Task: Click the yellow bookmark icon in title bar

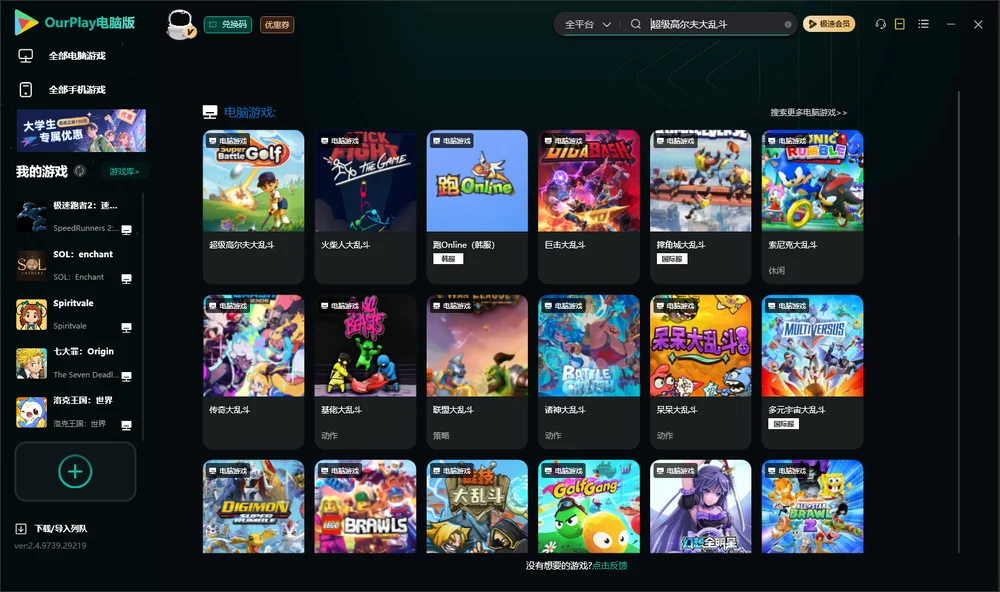Action: click(900, 24)
